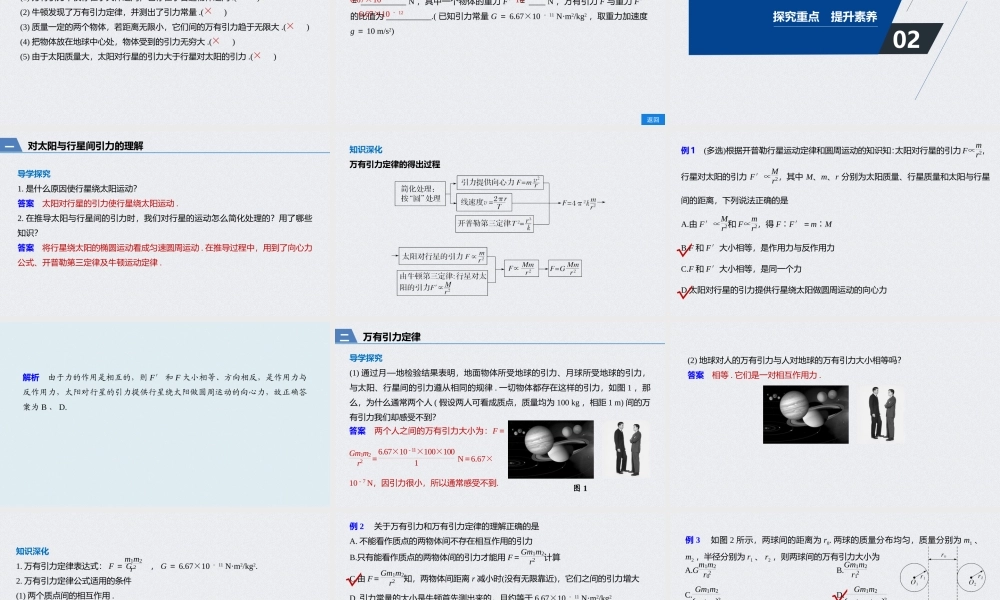The image size is (1000, 600).
Task: Click the red cross mark beside statement (2)
Action: point(210,13)
